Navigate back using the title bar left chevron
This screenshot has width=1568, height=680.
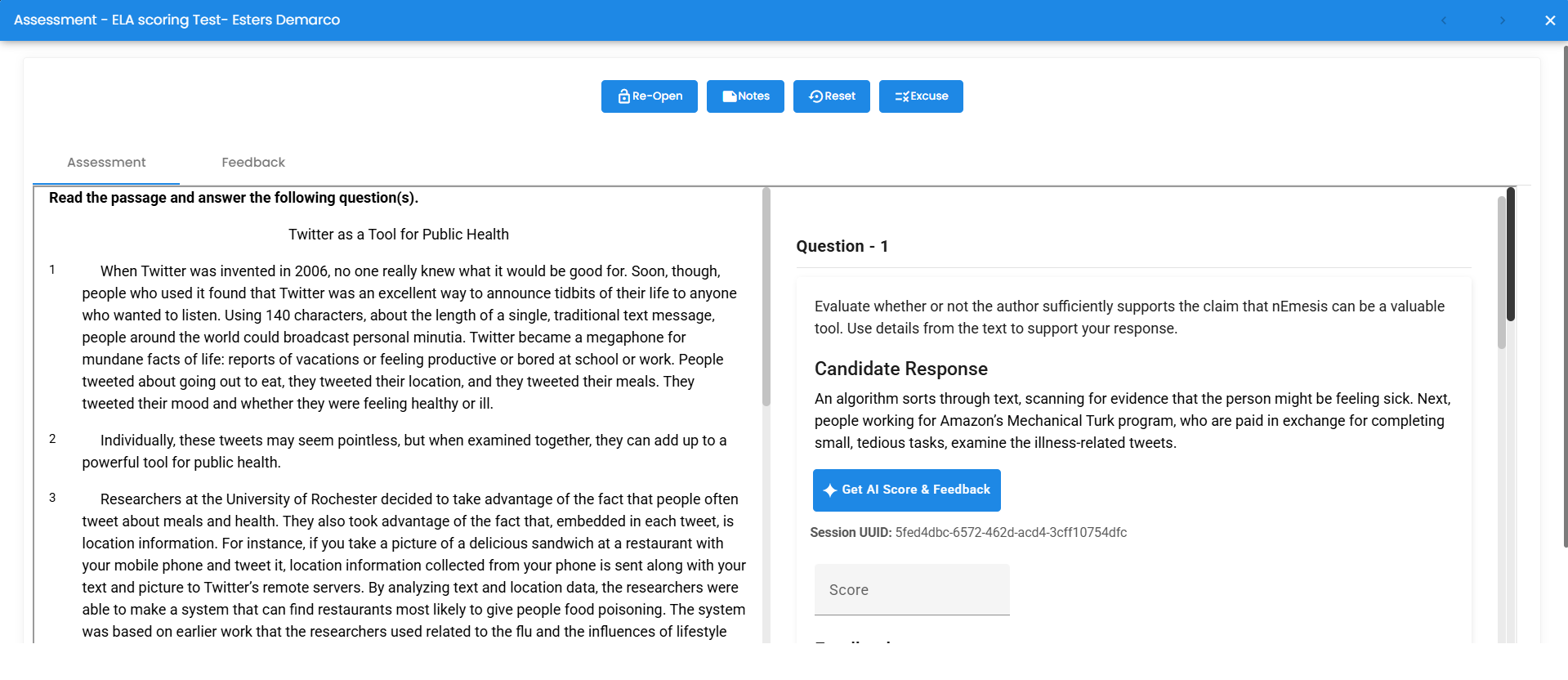tap(1443, 20)
